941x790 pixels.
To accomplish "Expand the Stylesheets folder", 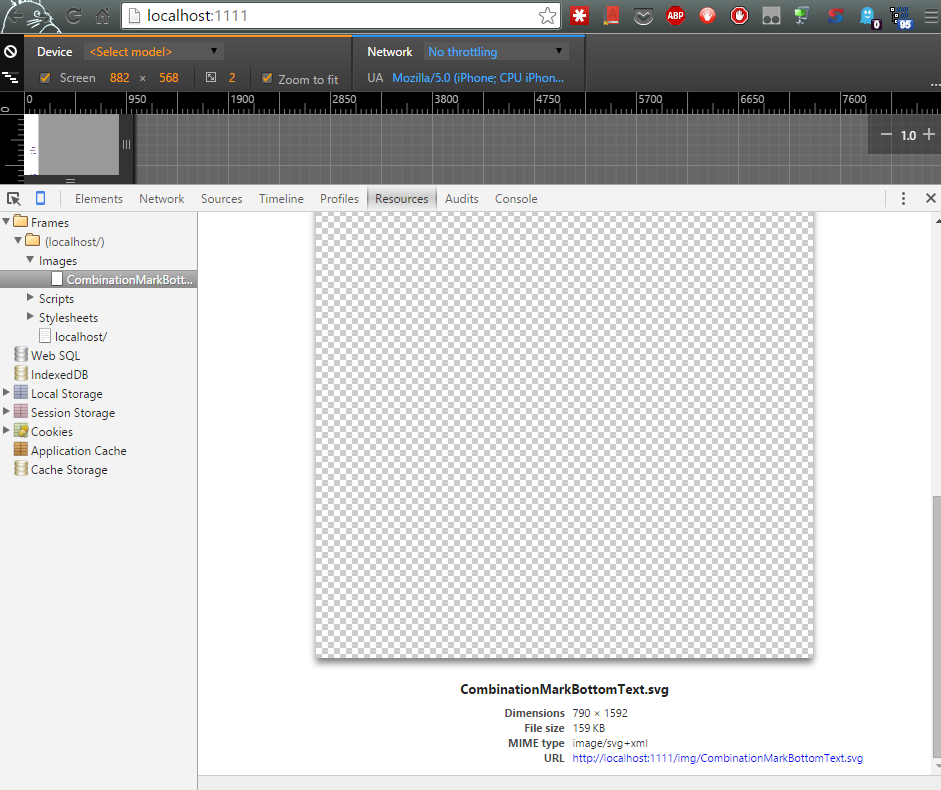I will (x=30, y=317).
